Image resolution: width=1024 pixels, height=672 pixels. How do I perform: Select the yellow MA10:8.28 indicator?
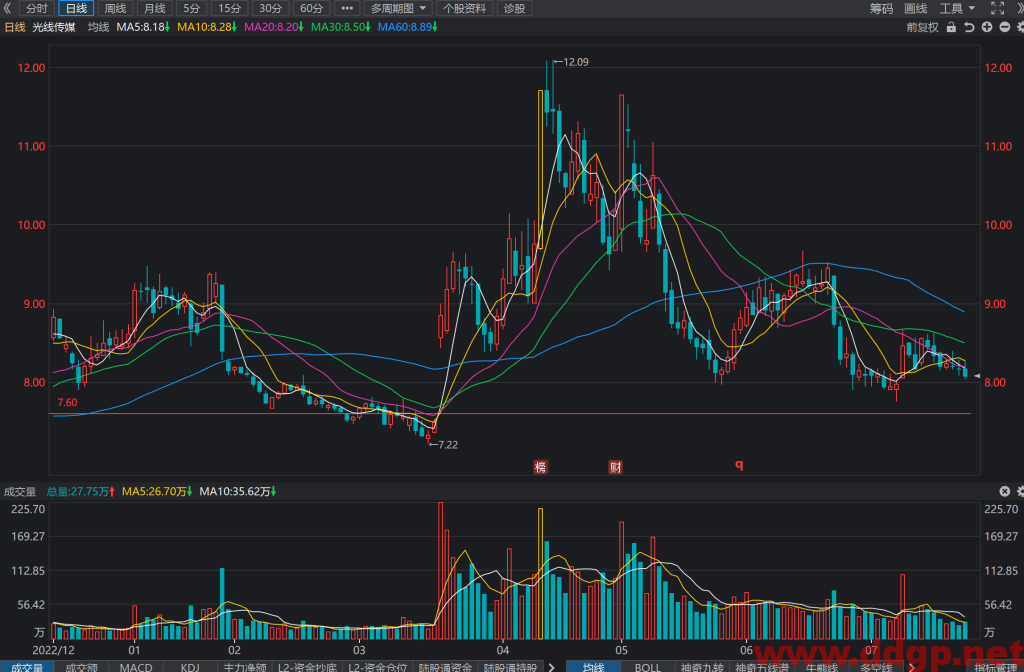coord(206,27)
